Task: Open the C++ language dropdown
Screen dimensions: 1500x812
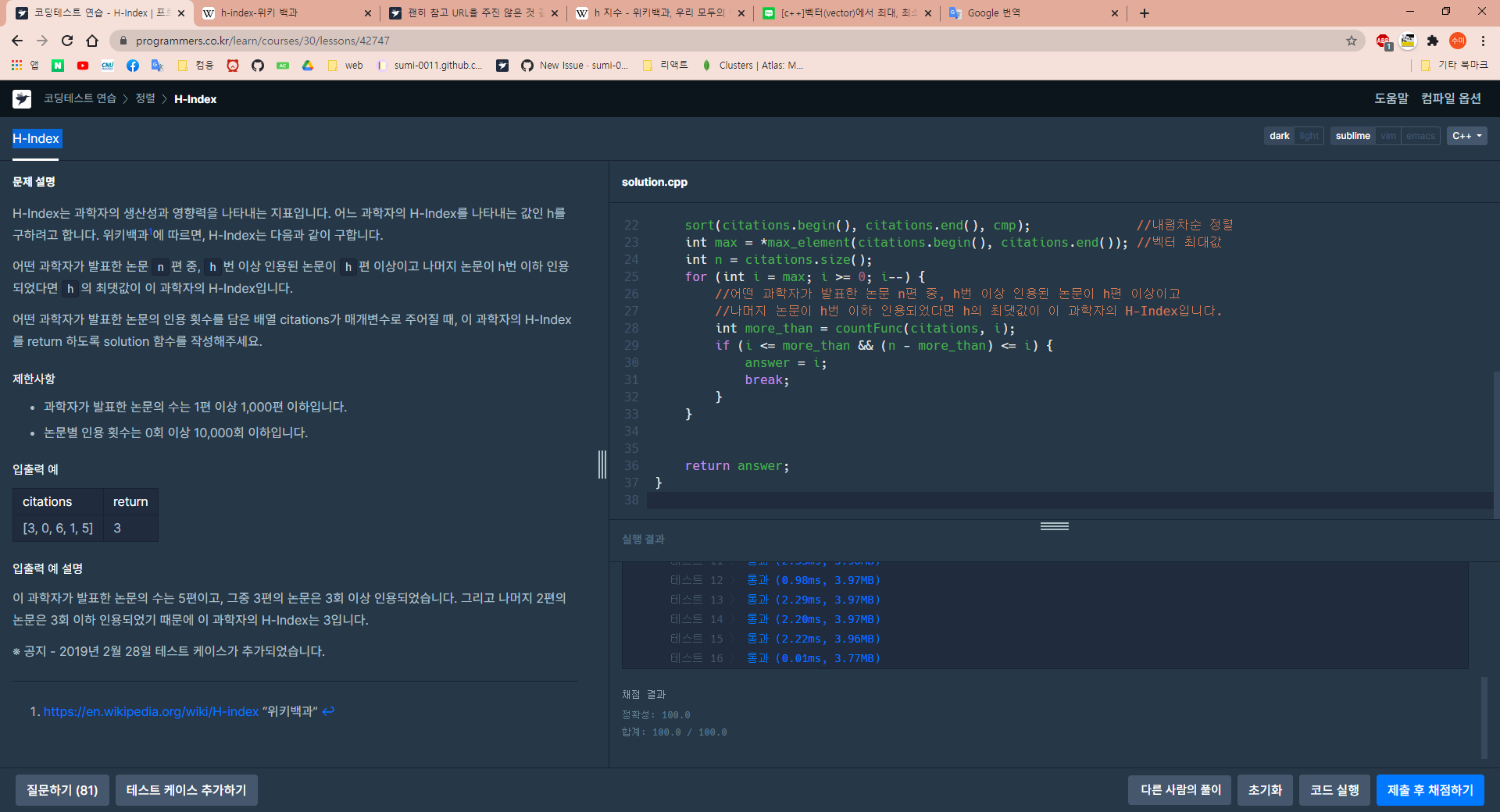Action: 1466,136
